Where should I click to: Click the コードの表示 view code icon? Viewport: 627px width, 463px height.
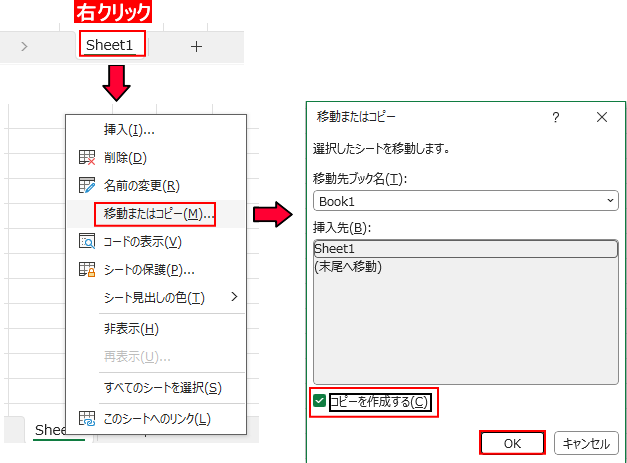(87, 241)
